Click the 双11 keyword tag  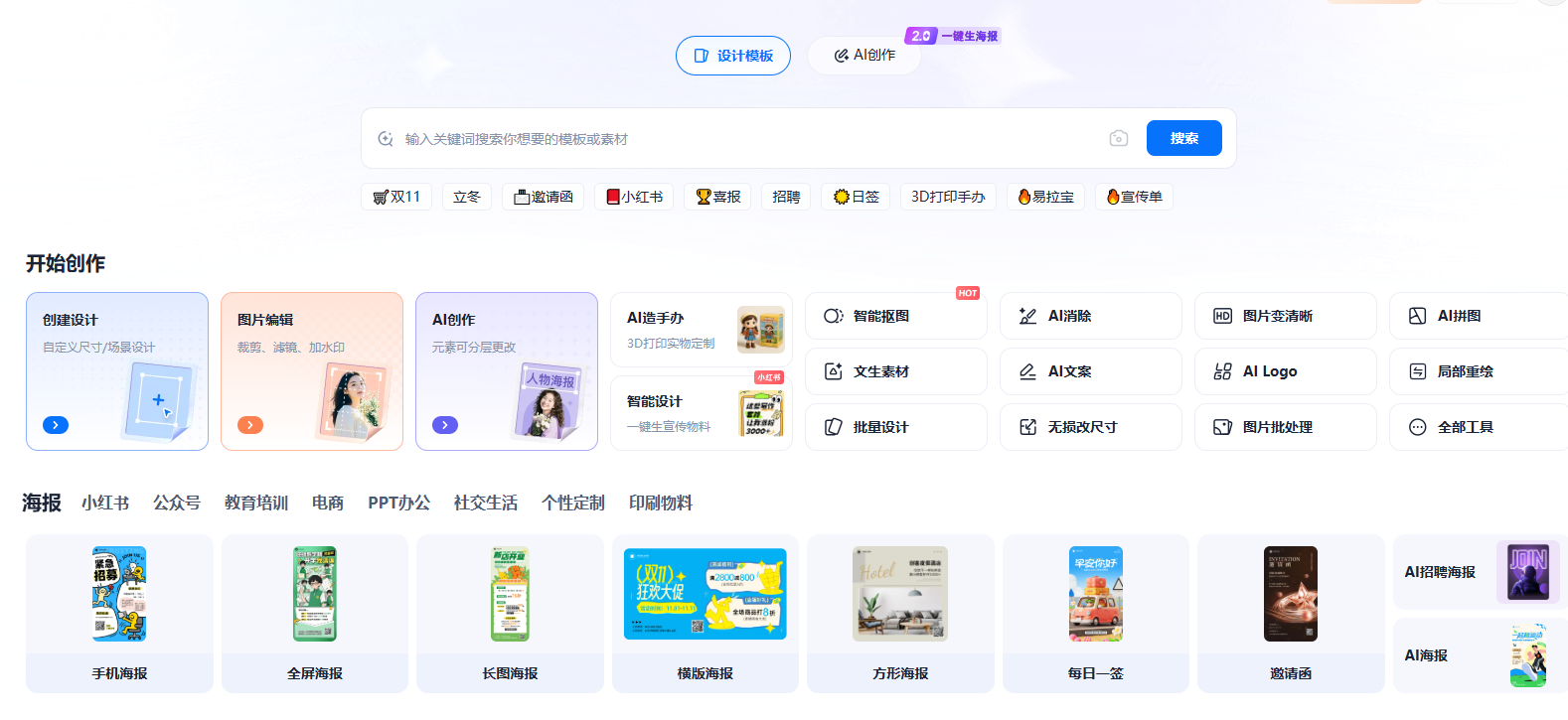point(396,197)
